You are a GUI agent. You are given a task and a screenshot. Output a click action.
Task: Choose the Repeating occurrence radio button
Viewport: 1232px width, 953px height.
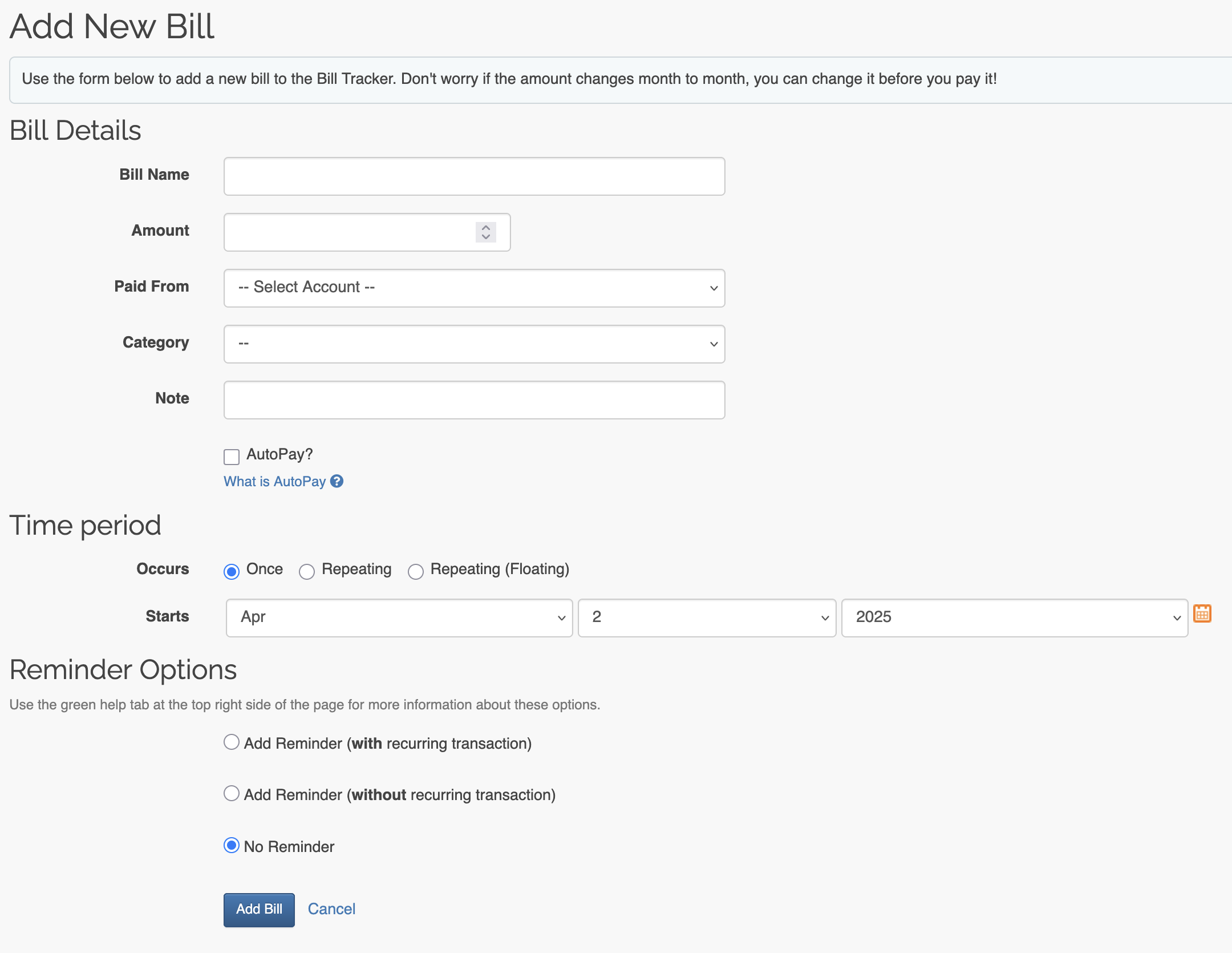pos(307,571)
